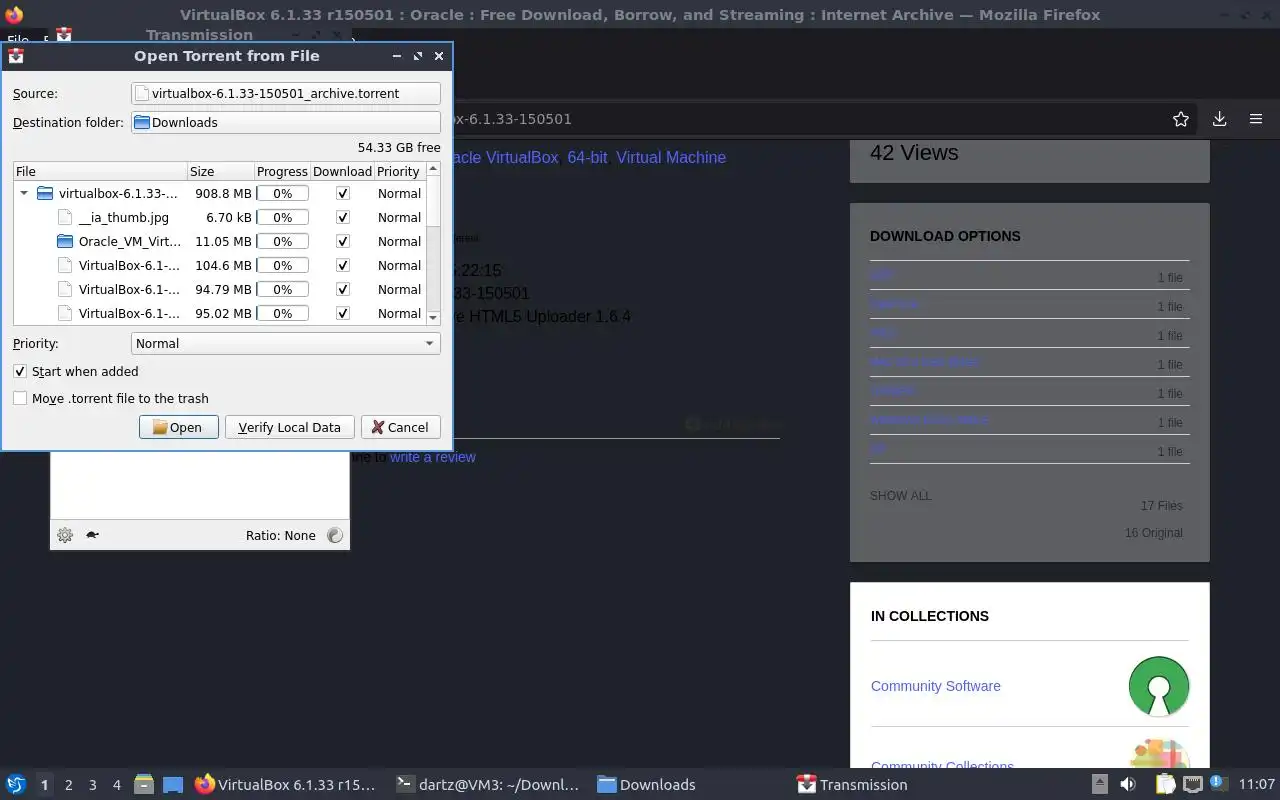The width and height of the screenshot is (1280, 800).
Task: Collapse the virtualbox-6.1.33 tree folder
Action: [24, 193]
